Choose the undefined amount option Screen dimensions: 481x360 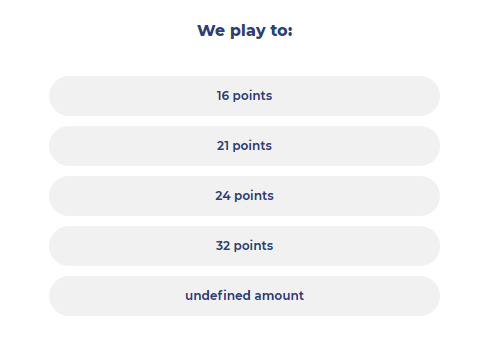point(244,296)
